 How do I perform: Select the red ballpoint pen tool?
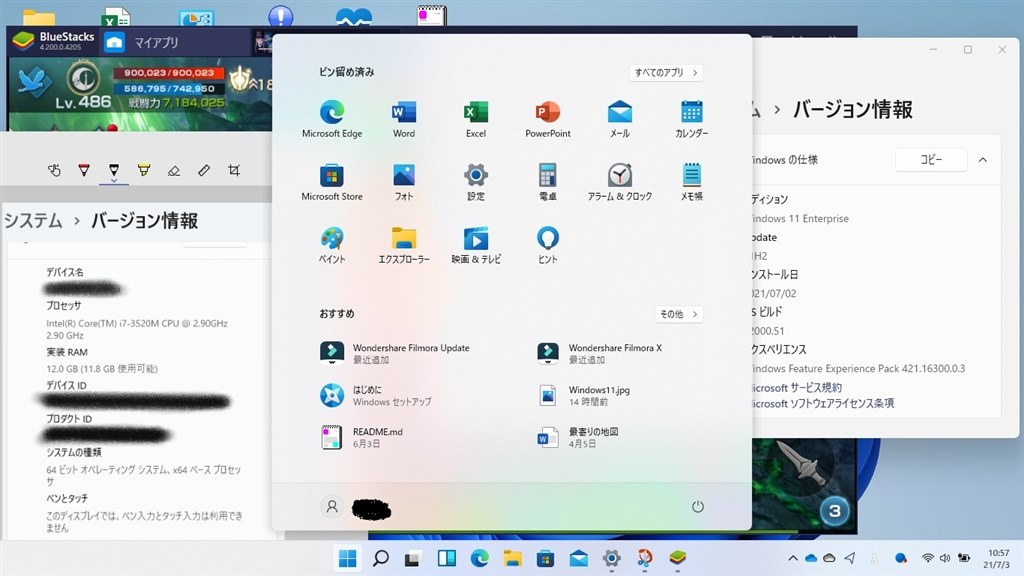[x=84, y=170]
